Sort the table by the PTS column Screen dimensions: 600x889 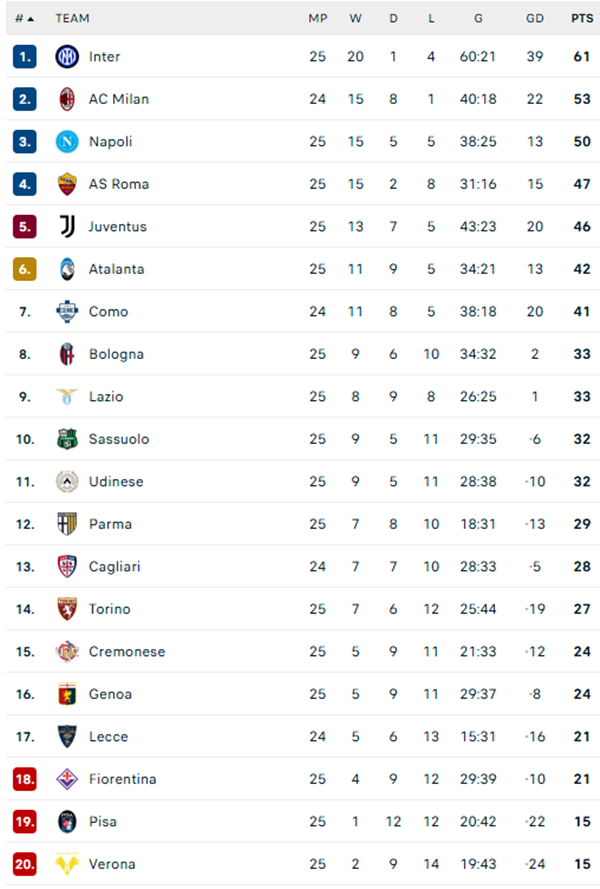tap(581, 18)
